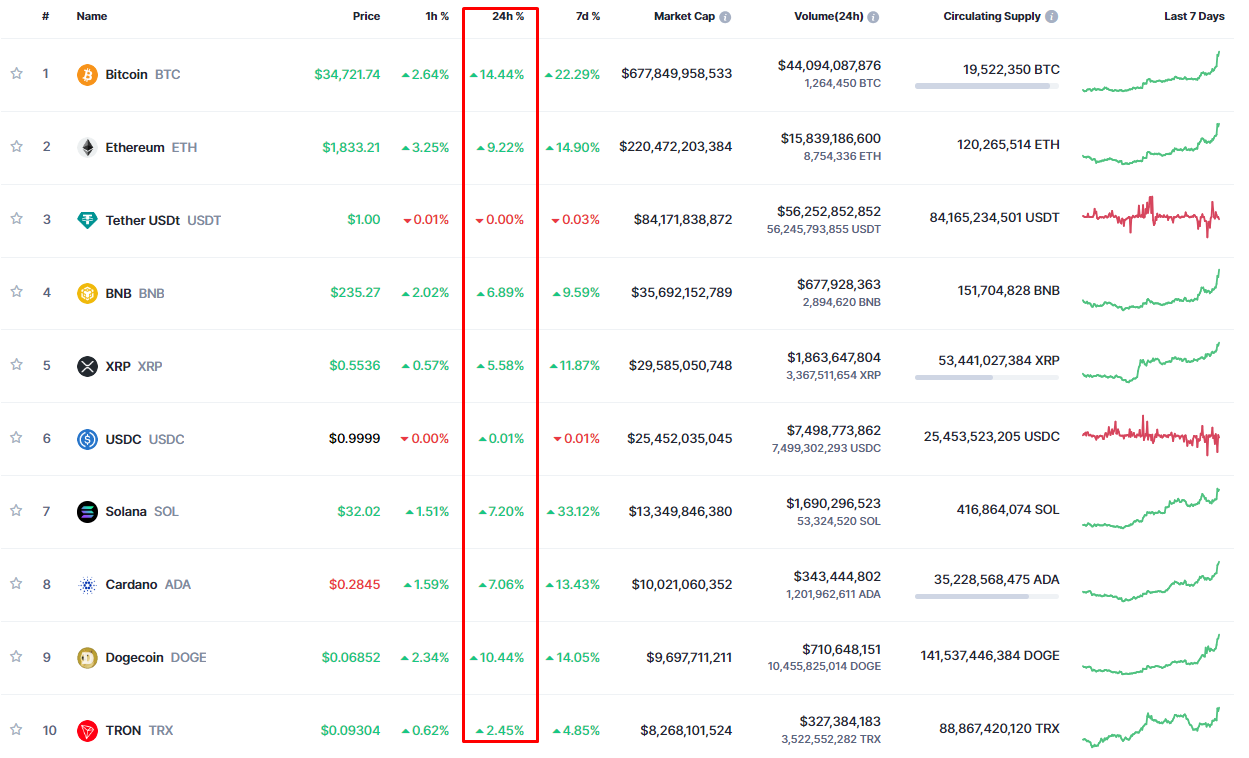
Task: Click Dogecoin 24h change 10.44%
Action: pos(497,658)
